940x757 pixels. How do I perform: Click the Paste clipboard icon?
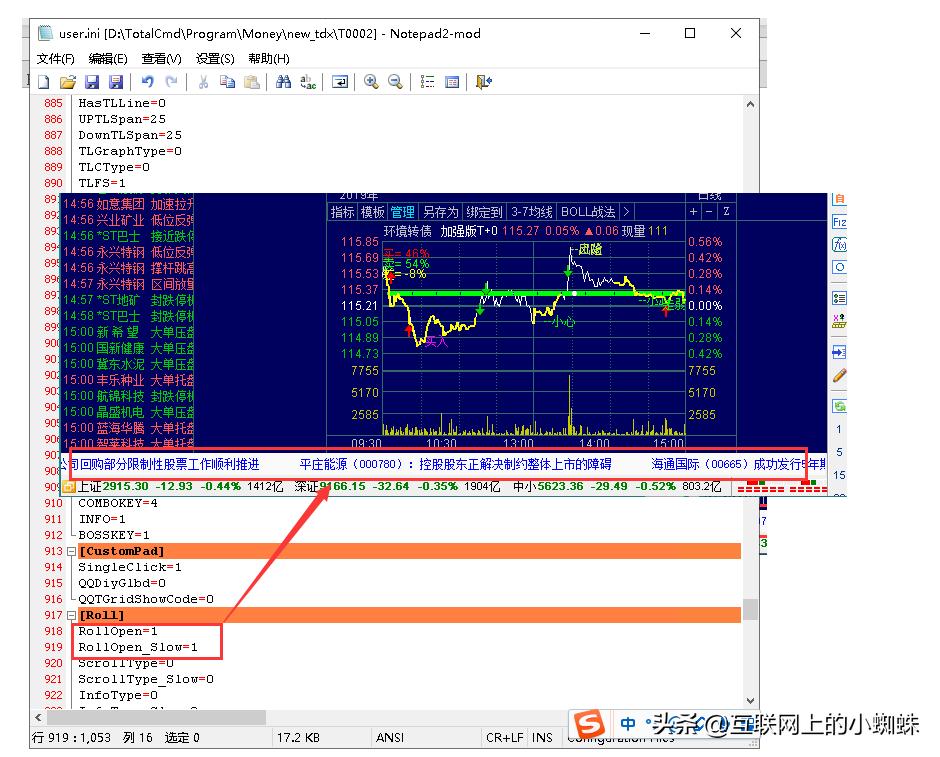(x=252, y=82)
